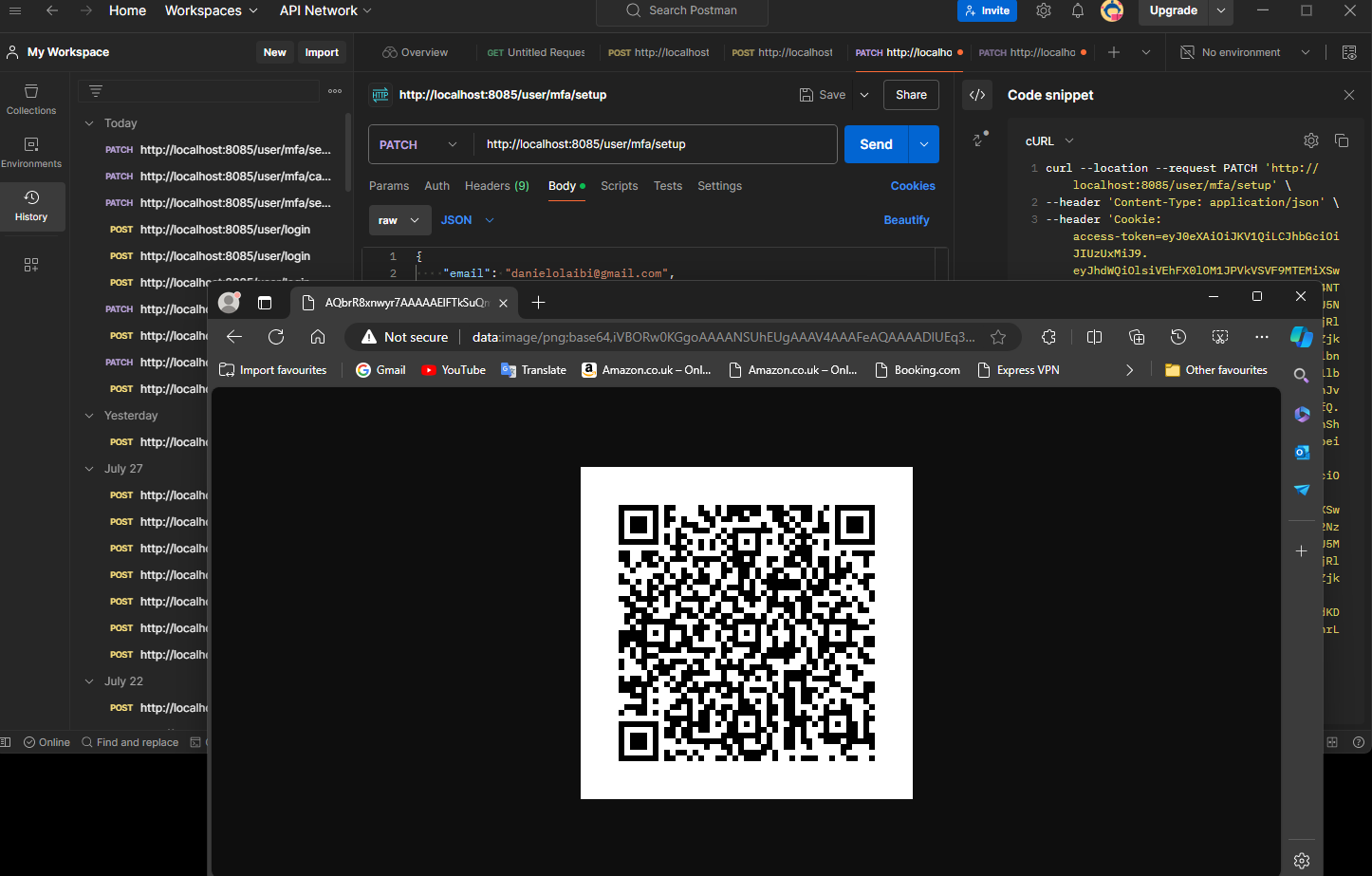This screenshot has width=1372, height=876.
Task: Open a new Edge browser tab
Action: coord(539,303)
